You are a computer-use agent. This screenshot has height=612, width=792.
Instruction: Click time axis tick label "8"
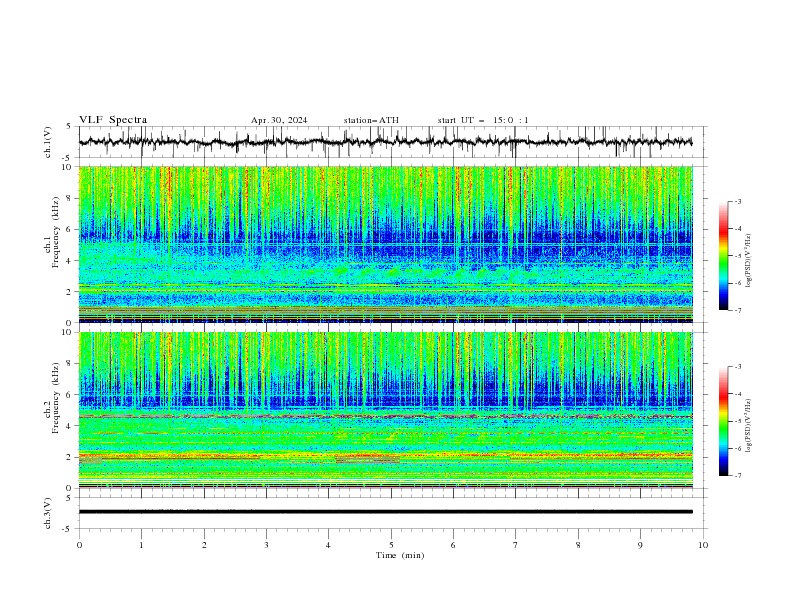(x=578, y=545)
